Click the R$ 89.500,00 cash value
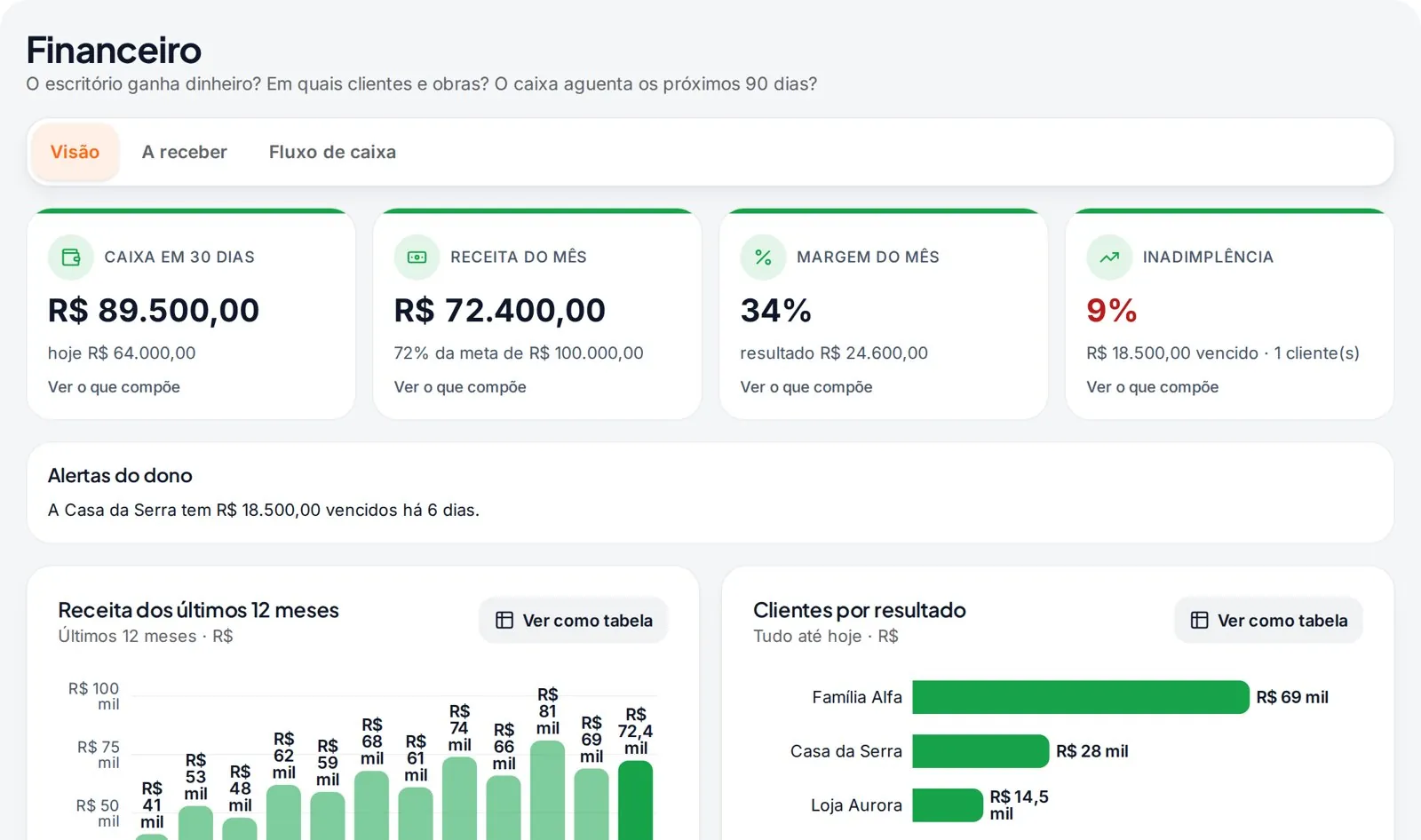1421x840 pixels. [x=154, y=310]
